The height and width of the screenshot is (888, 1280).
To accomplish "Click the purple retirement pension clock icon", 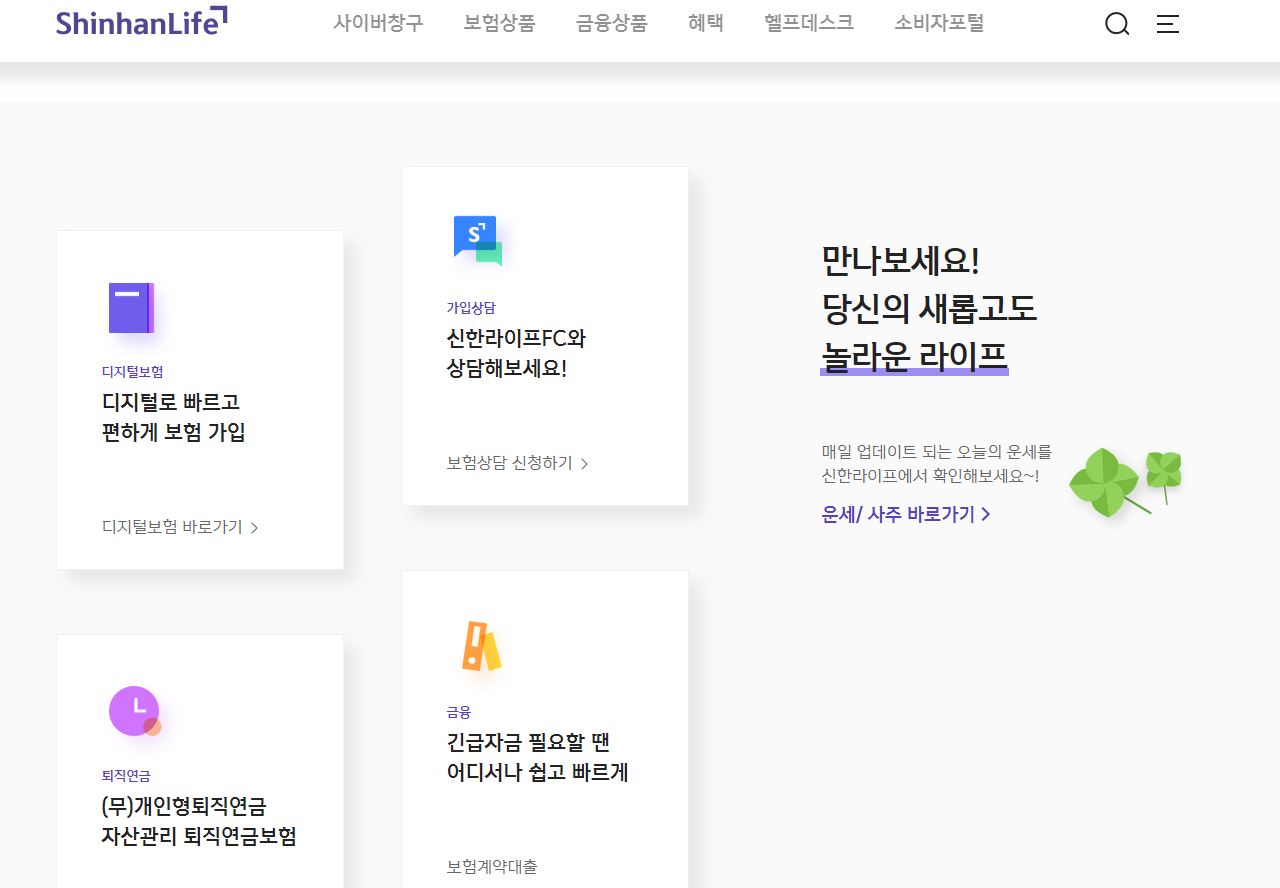I will 135,711.
